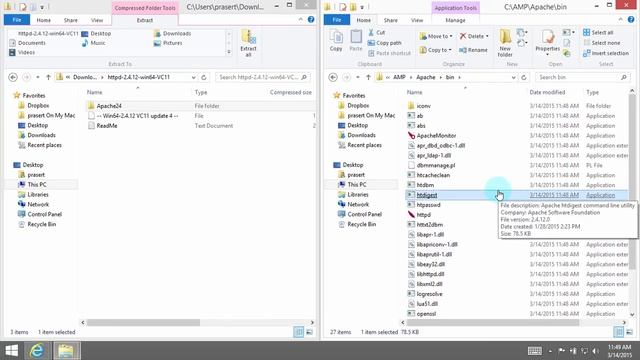Select the Apache24 folder in the left window
This screenshot has height=360, width=640.
(x=109, y=106)
